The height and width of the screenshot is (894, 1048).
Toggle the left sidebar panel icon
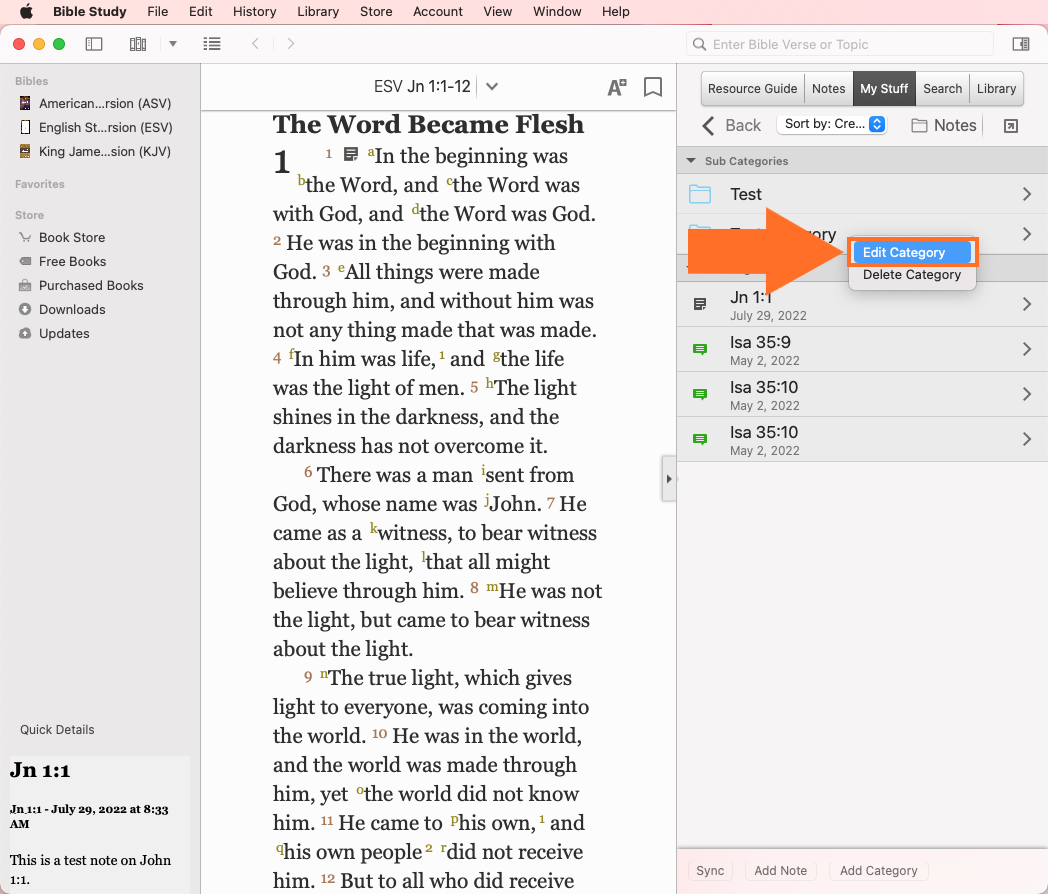coord(94,44)
